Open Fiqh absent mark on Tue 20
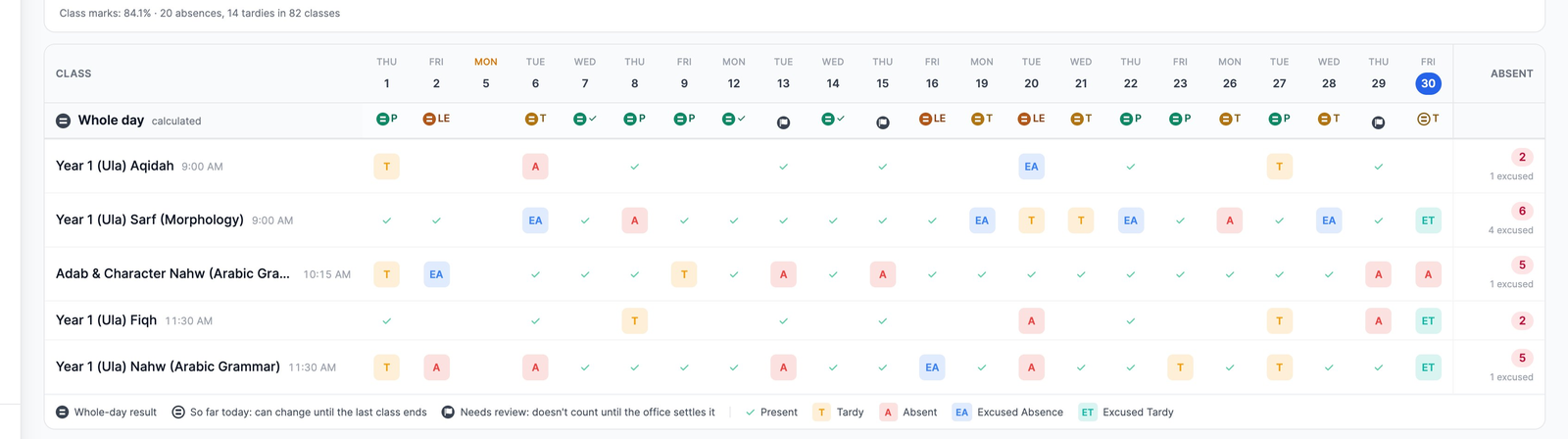Screen dimensions: 1568x439 pyautogui.click(x=1031, y=320)
